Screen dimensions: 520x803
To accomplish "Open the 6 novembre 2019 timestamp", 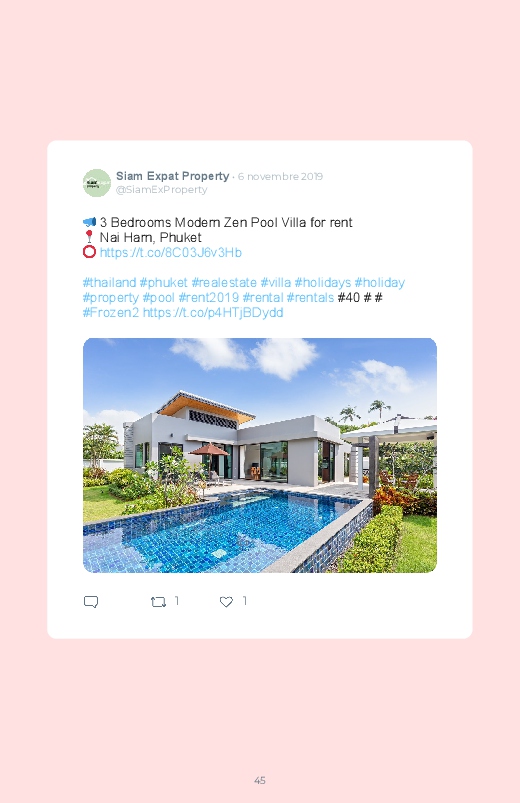I will [x=280, y=177].
